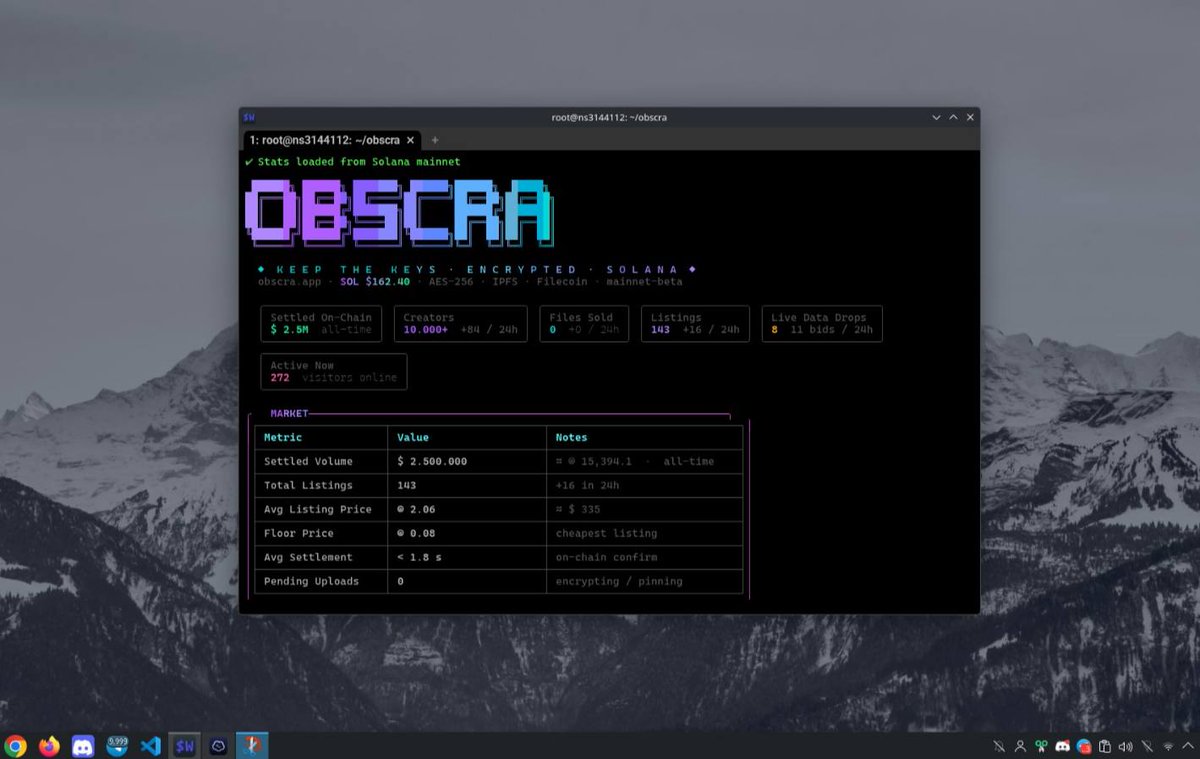Launch Visual Studio Code from taskbar

[151, 746]
